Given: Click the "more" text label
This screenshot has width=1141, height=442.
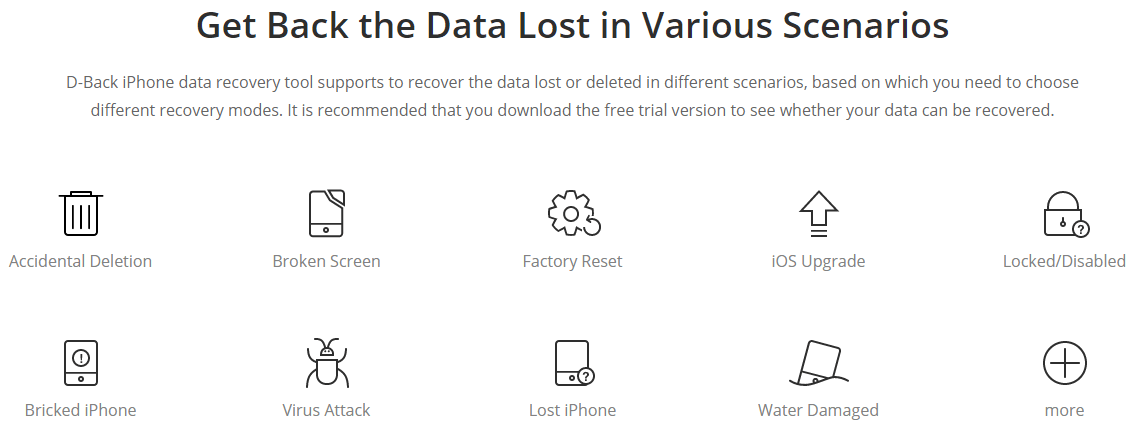Looking at the screenshot, I should (1064, 411).
